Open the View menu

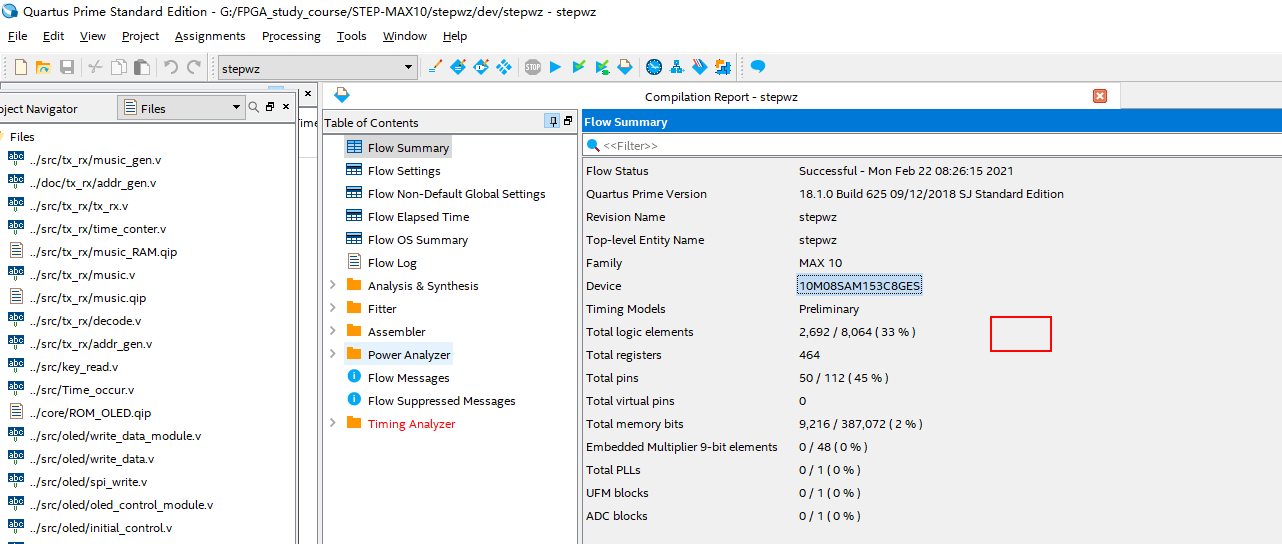93,36
